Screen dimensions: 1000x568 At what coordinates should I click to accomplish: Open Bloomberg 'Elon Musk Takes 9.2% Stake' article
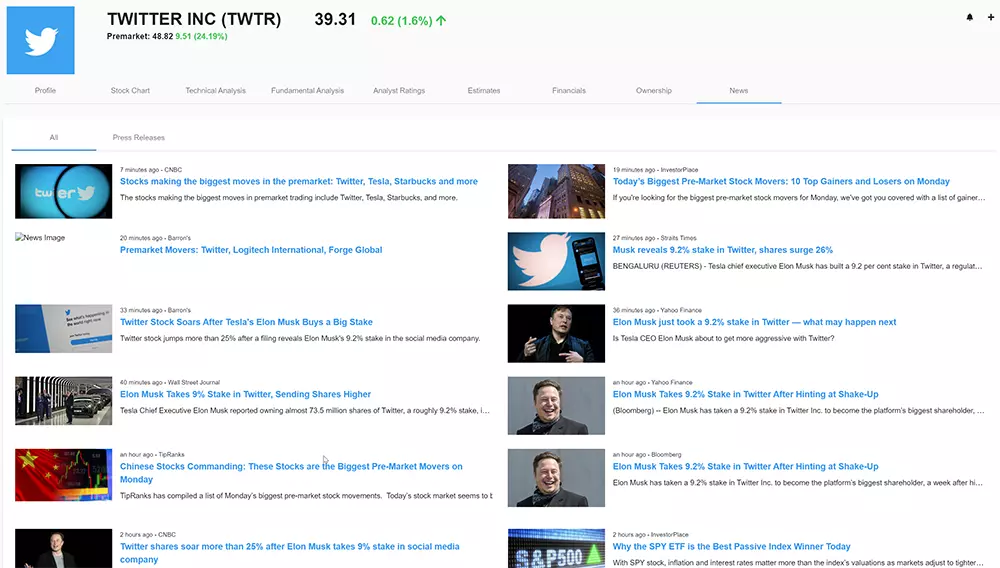[x=746, y=466]
